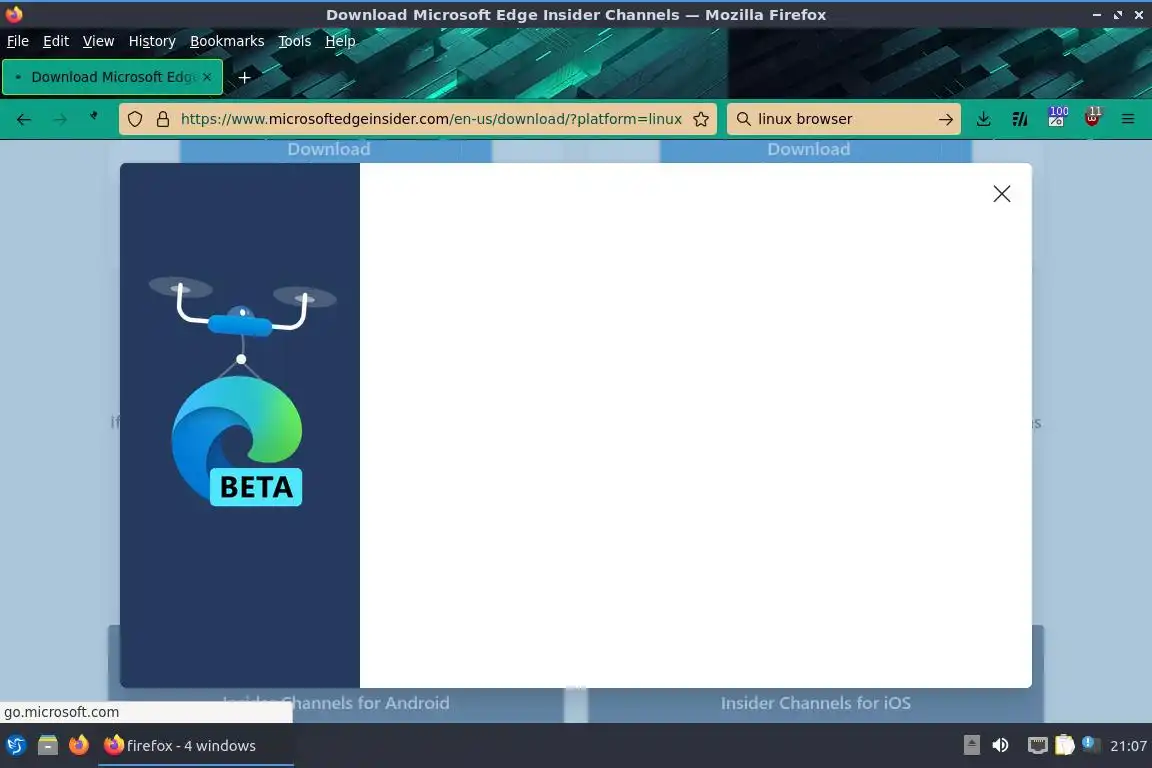Bookmark this page with the star
The width and height of the screenshot is (1152, 768).
coord(701,119)
